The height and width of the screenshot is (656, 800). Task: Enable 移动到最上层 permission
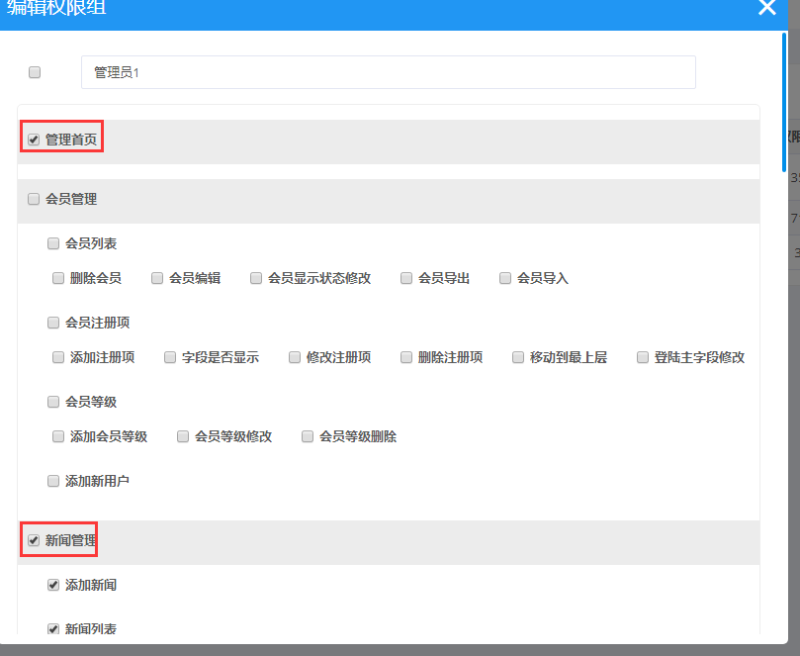pos(518,357)
